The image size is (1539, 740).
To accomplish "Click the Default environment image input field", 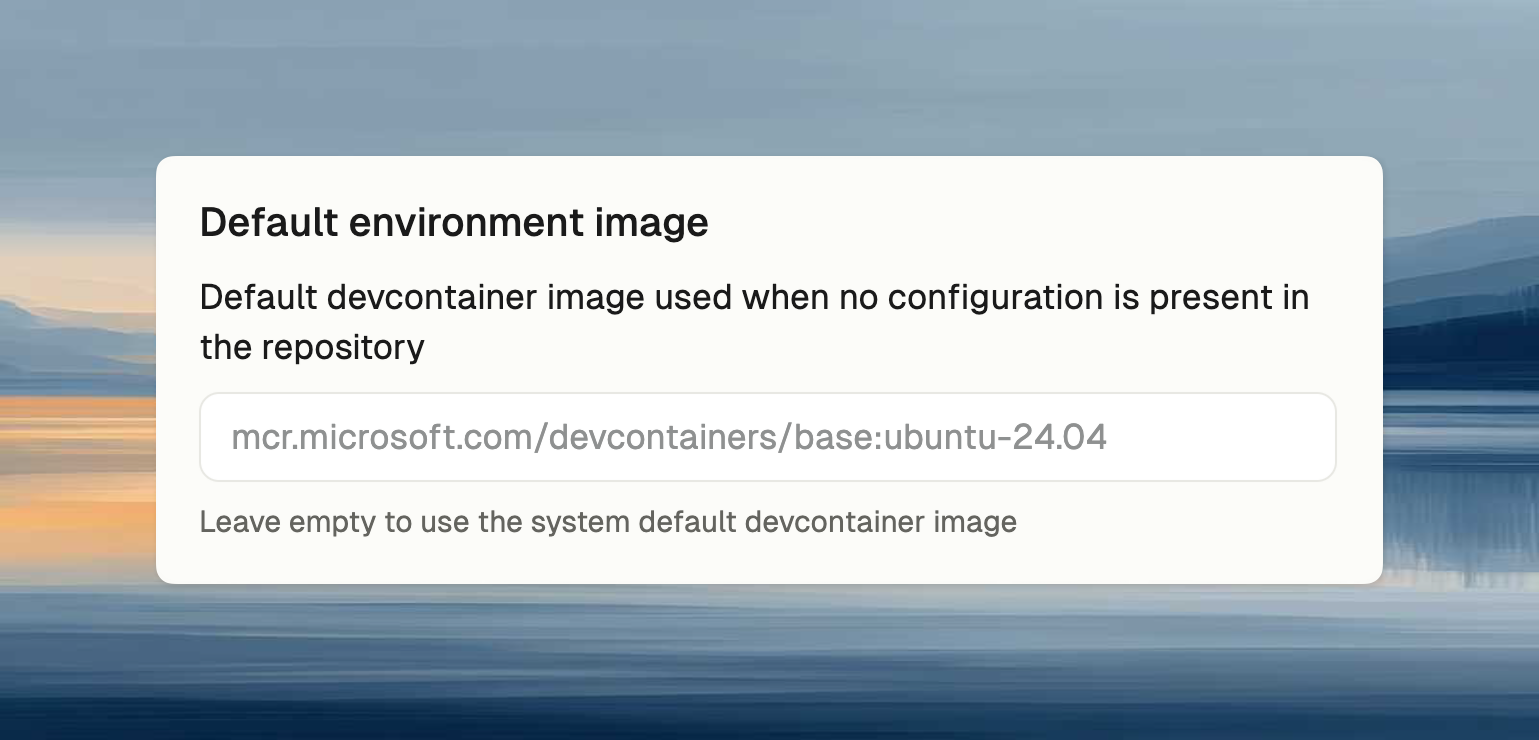I will coord(768,437).
